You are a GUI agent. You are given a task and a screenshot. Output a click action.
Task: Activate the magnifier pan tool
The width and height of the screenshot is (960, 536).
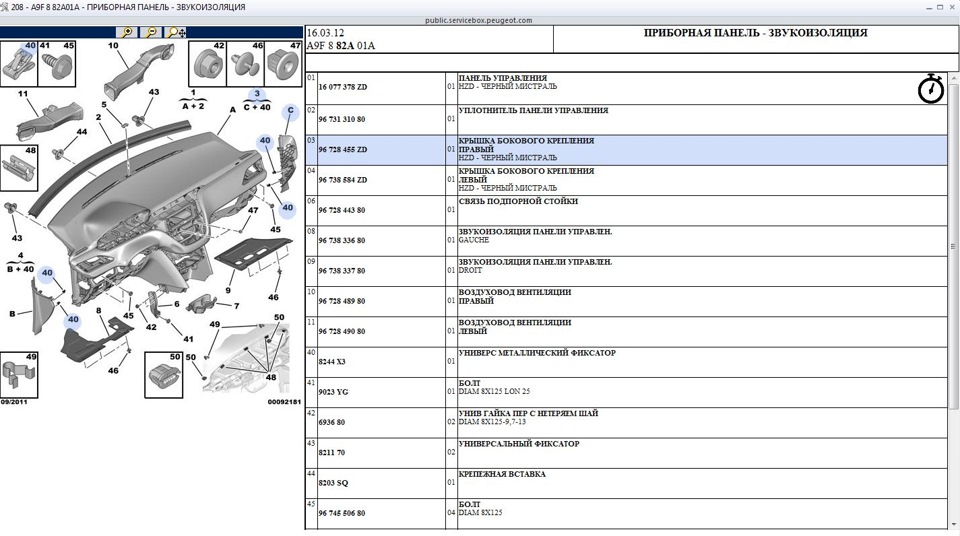pyautogui.click(x=176, y=32)
